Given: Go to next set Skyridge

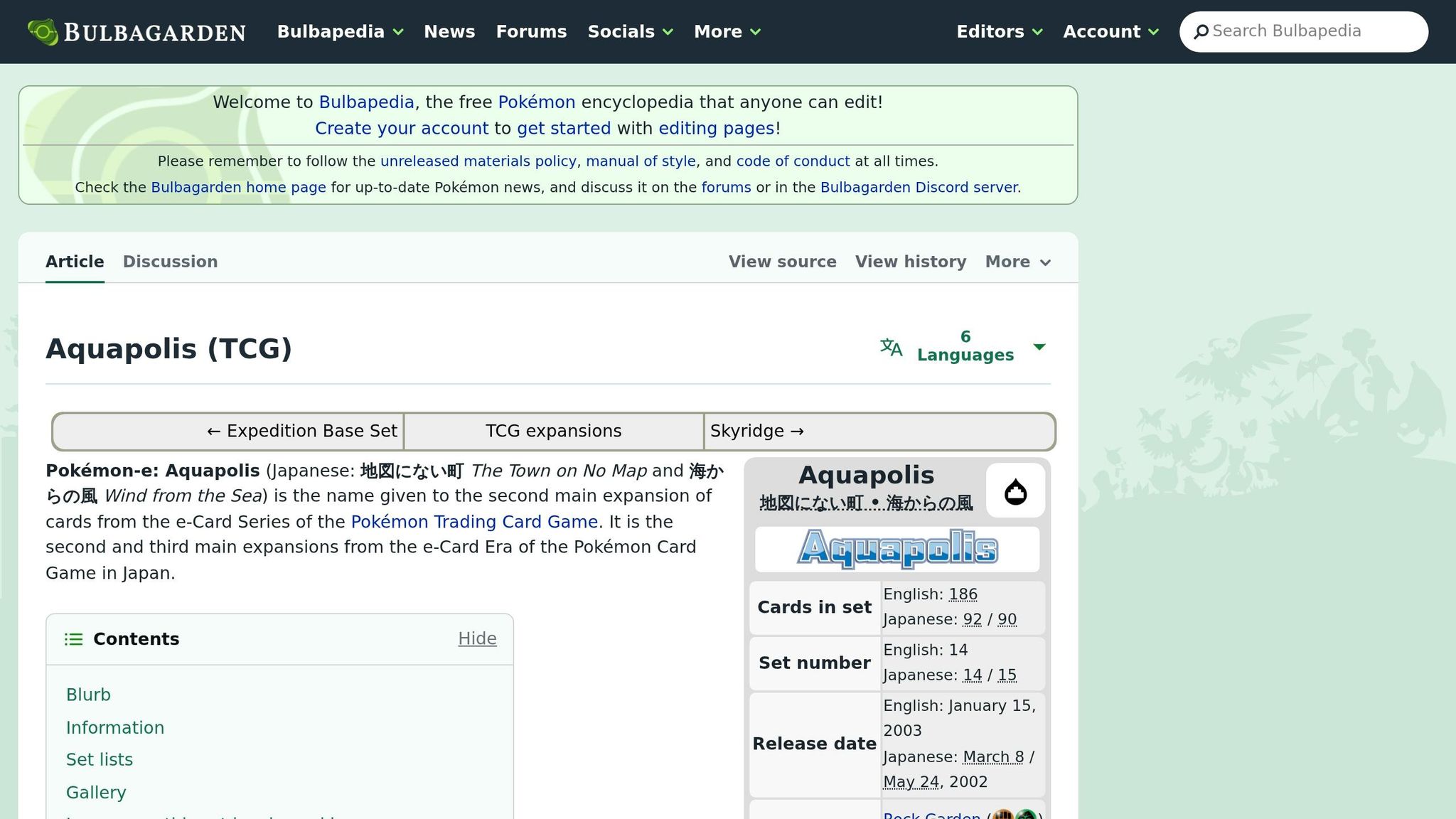Looking at the screenshot, I should coord(757,432).
